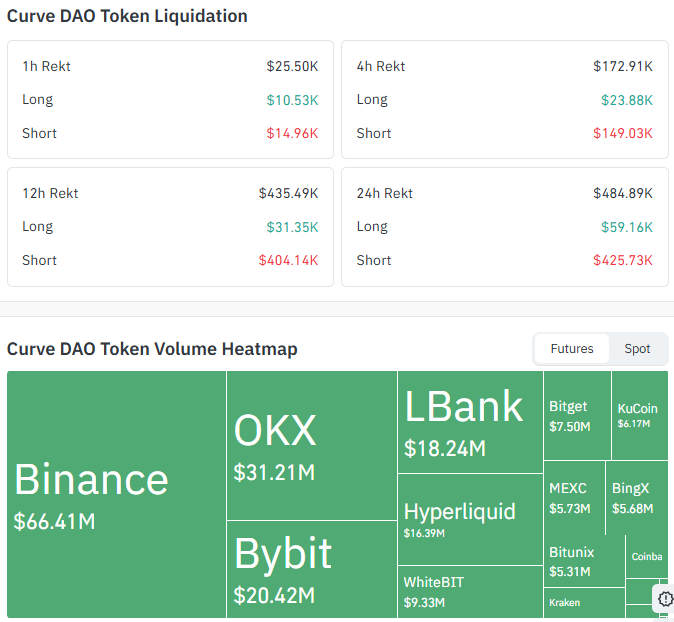
Task: Click the Short label in 1h Rekt card
Action: point(40,133)
